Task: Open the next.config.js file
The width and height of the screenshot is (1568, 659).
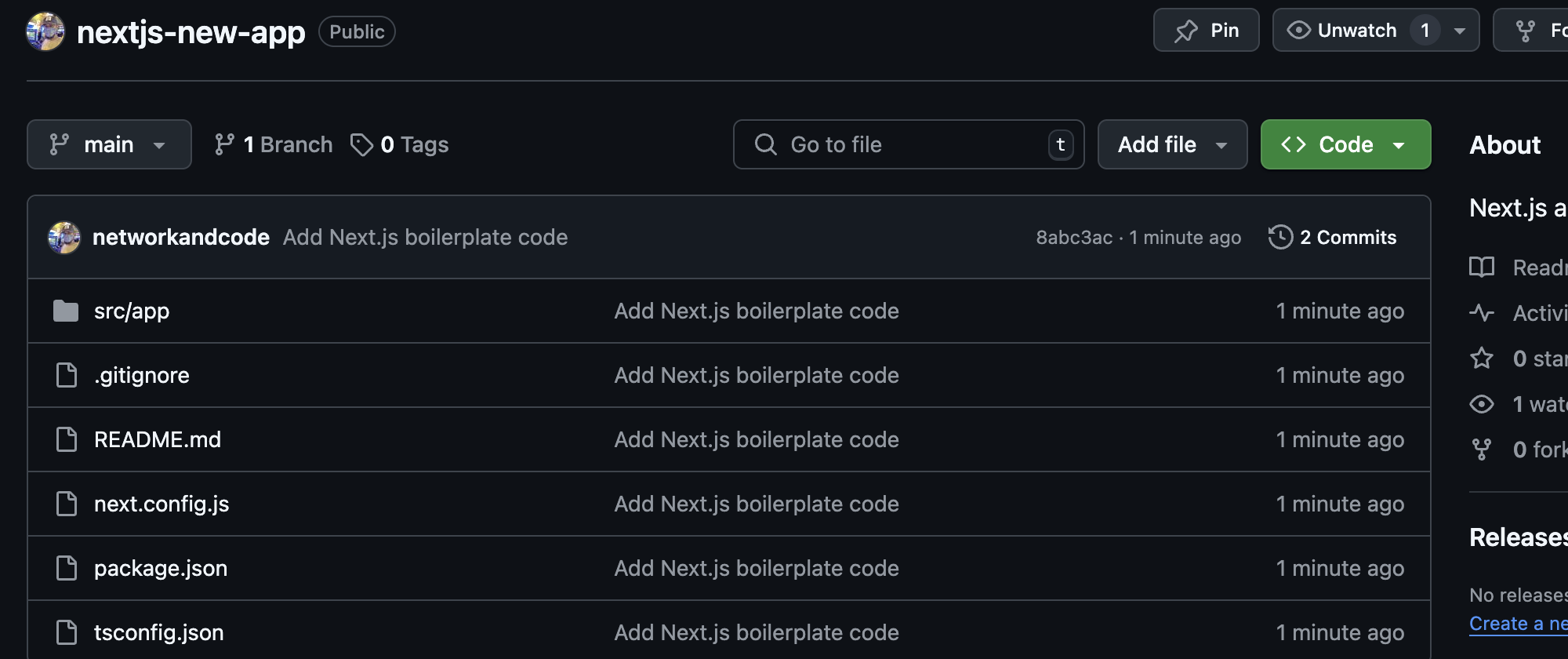Action: click(x=162, y=504)
